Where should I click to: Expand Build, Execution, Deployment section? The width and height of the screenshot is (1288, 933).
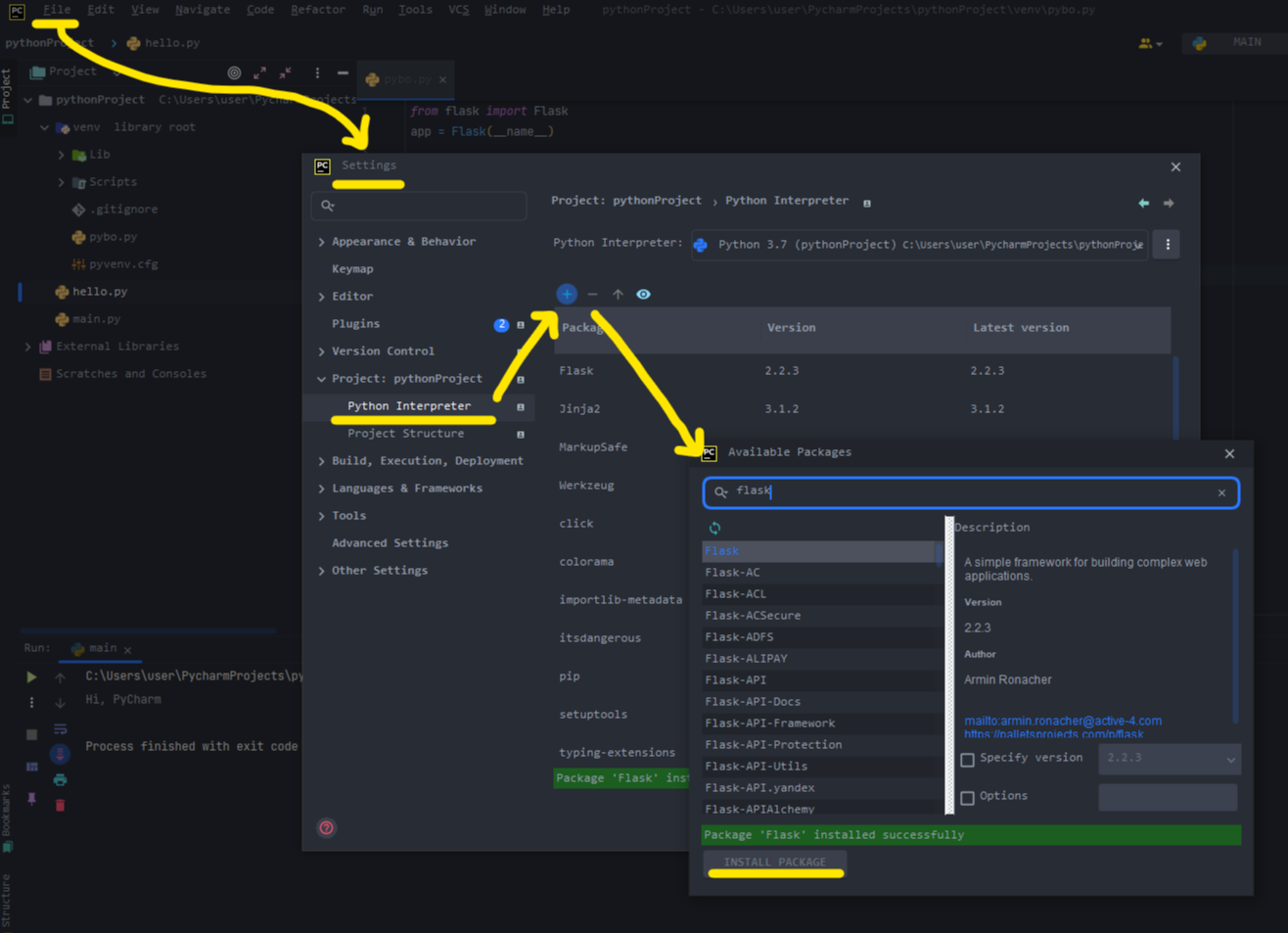pyautogui.click(x=322, y=461)
